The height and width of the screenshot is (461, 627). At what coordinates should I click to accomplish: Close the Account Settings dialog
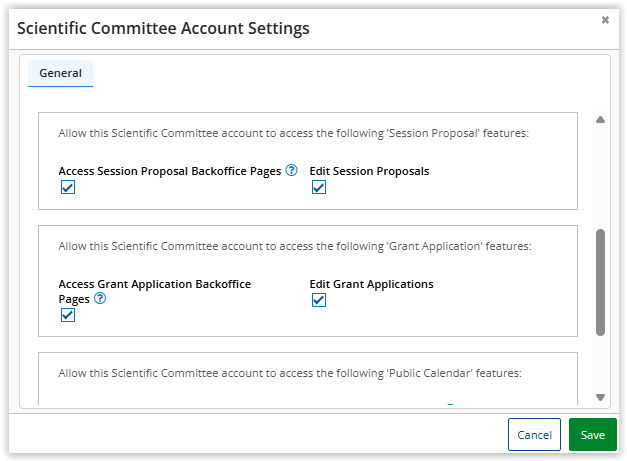pos(605,20)
